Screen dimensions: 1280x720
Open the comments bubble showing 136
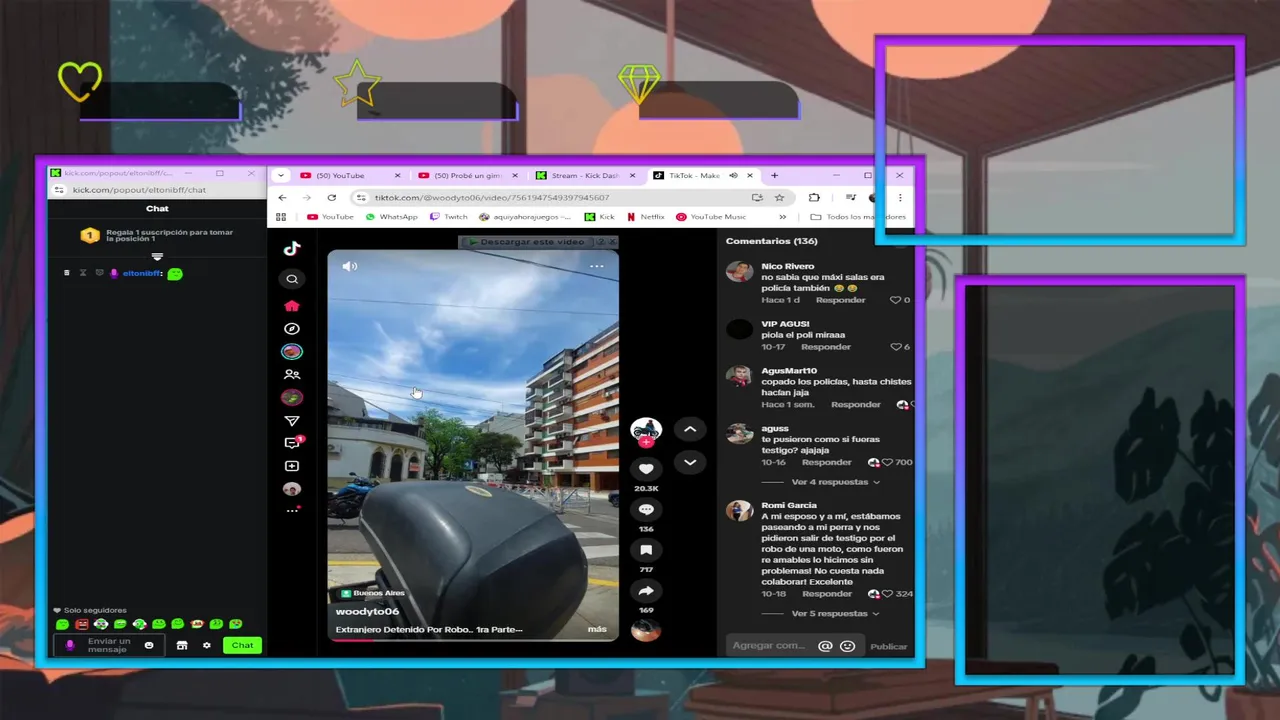coord(646,510)
